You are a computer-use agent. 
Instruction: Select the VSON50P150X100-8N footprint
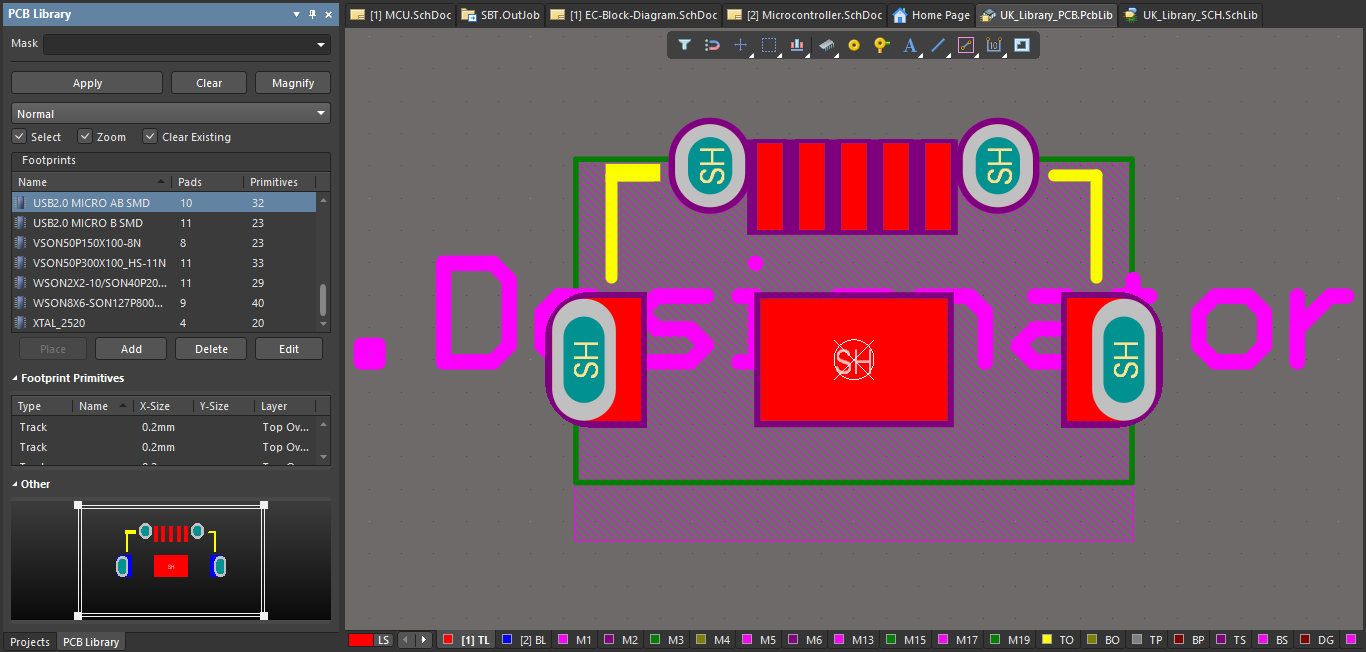tap(165, 242)
